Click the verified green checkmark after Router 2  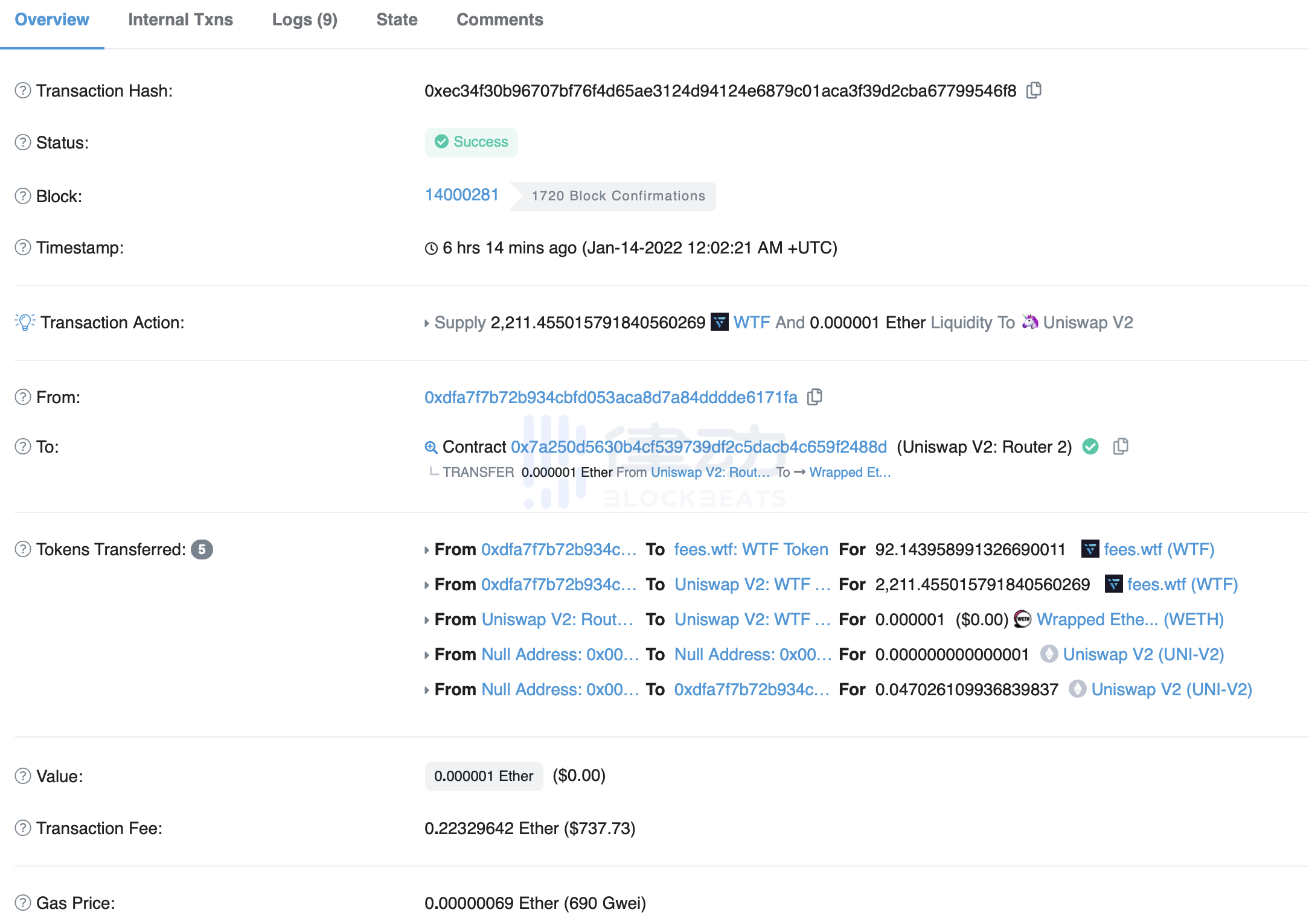pyautogui.click(x=1090, y=447)
